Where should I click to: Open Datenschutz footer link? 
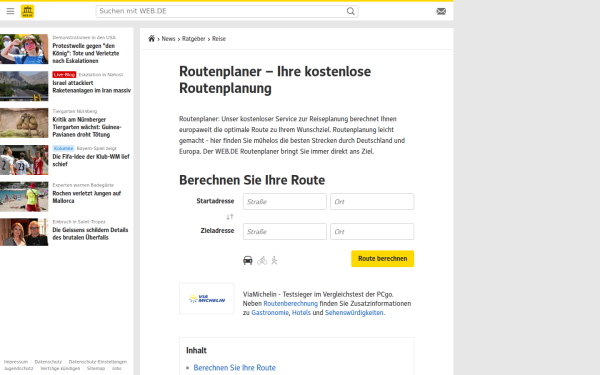tap(48, 362)
